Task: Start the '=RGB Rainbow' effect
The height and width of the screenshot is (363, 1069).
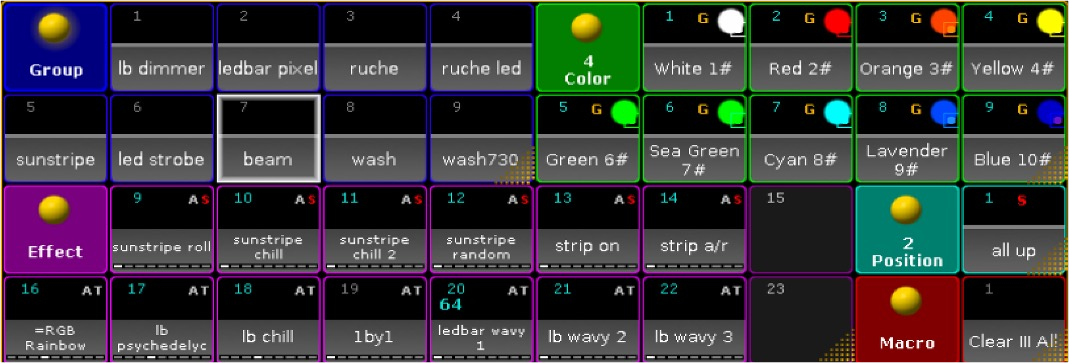Action: [x=55, y=319]
